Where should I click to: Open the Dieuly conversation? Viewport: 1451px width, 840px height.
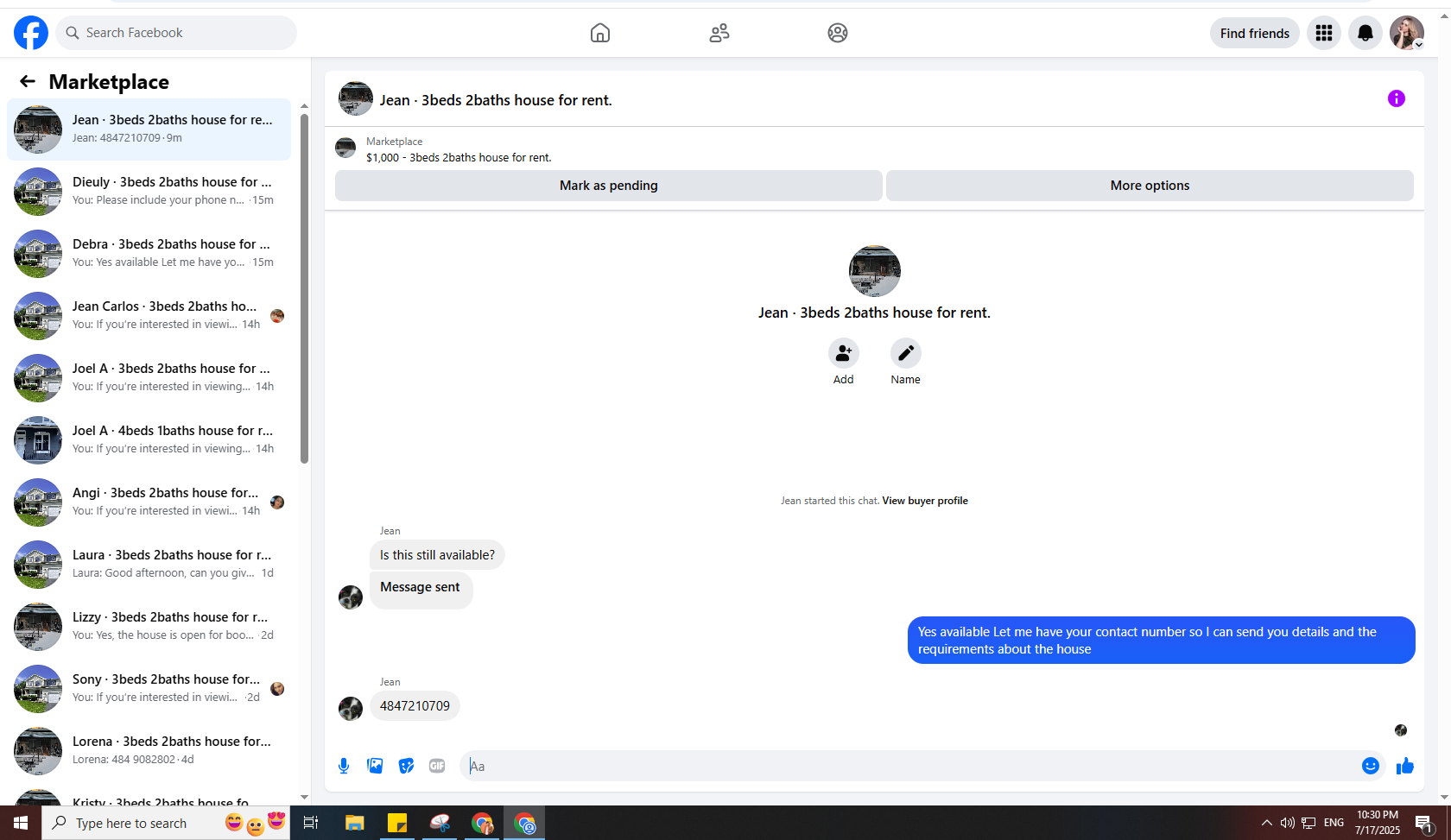tap(149, 192)
